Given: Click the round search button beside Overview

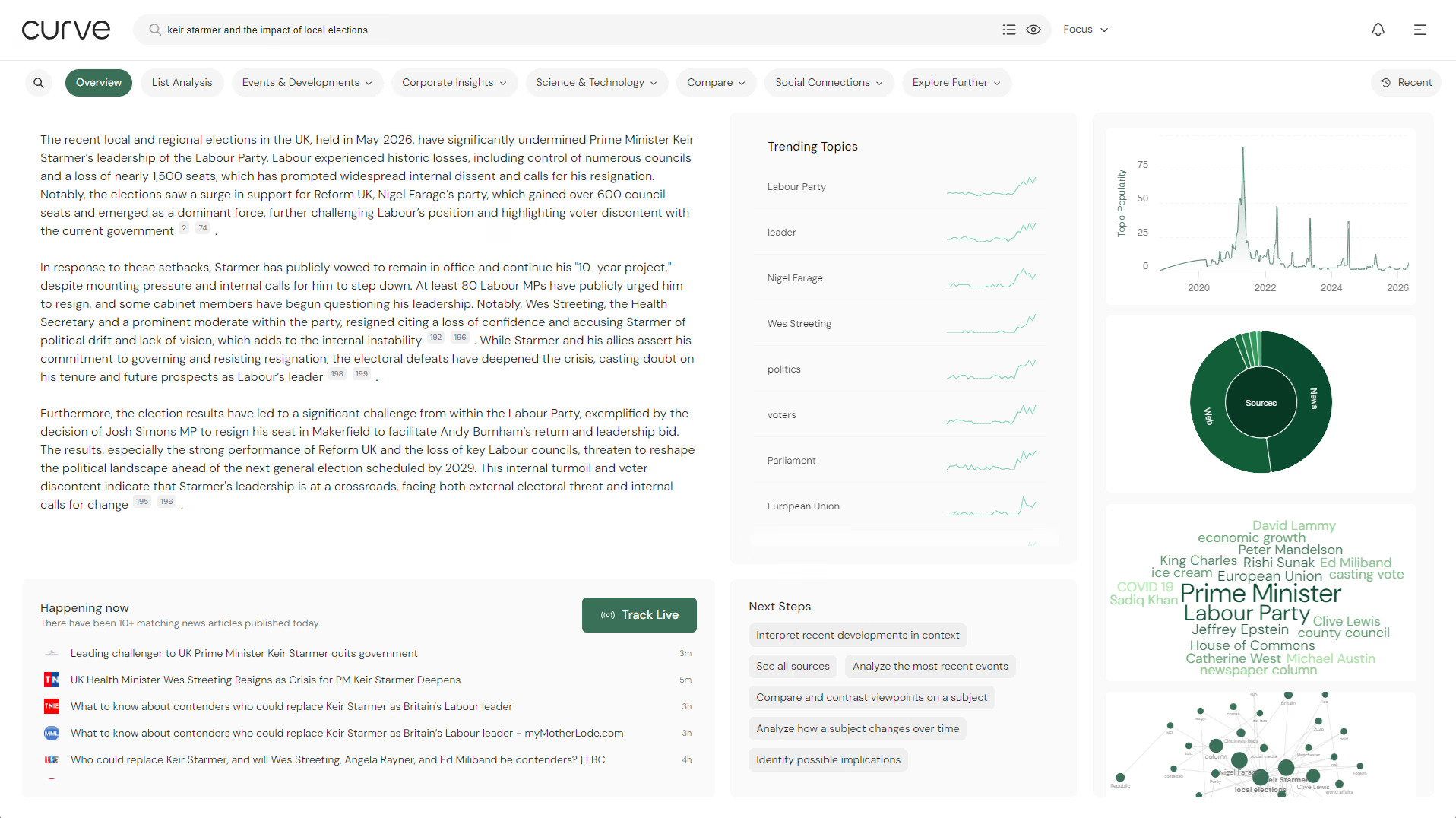Looking at the screenshot, I should click(x=39, y=83).
